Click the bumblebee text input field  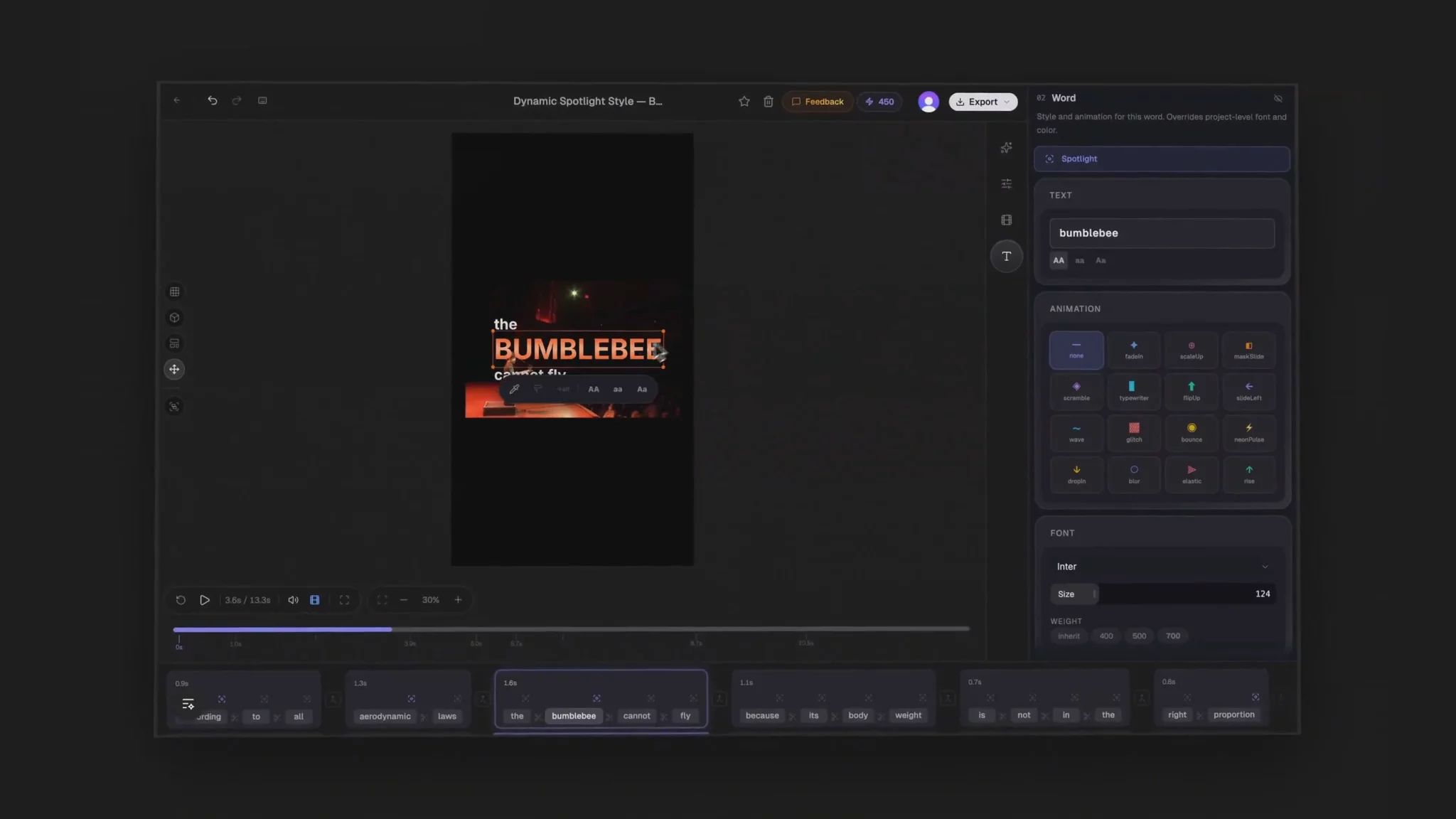(x=1162, y=233)
